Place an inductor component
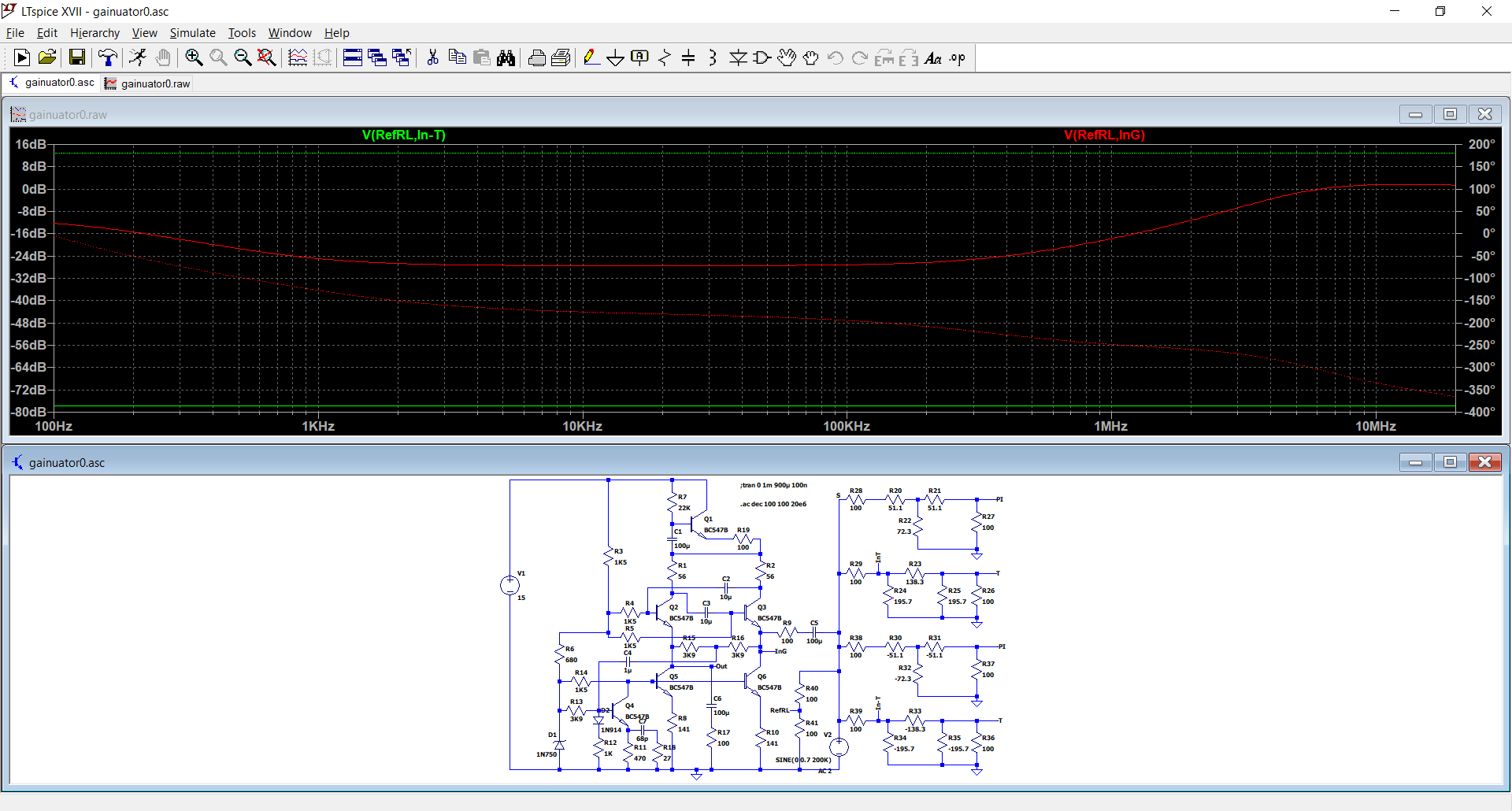 (713, 57)
